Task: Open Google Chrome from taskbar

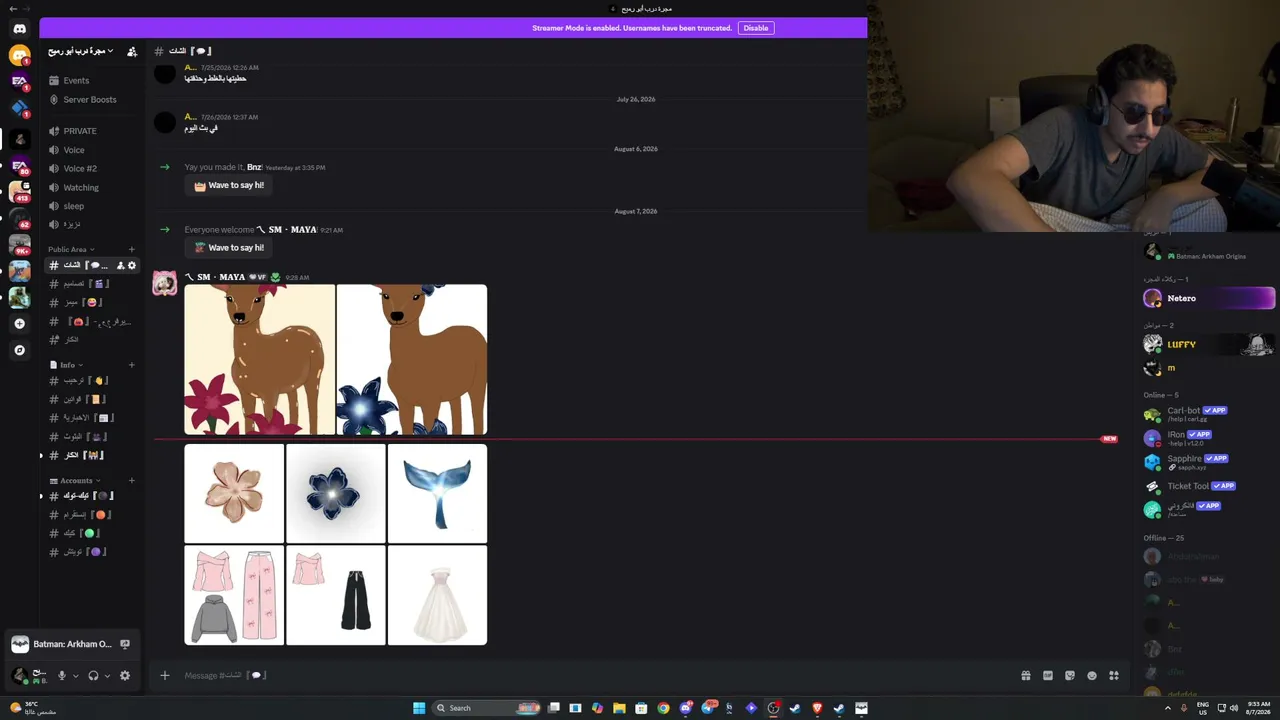Action: pos(663,708)
